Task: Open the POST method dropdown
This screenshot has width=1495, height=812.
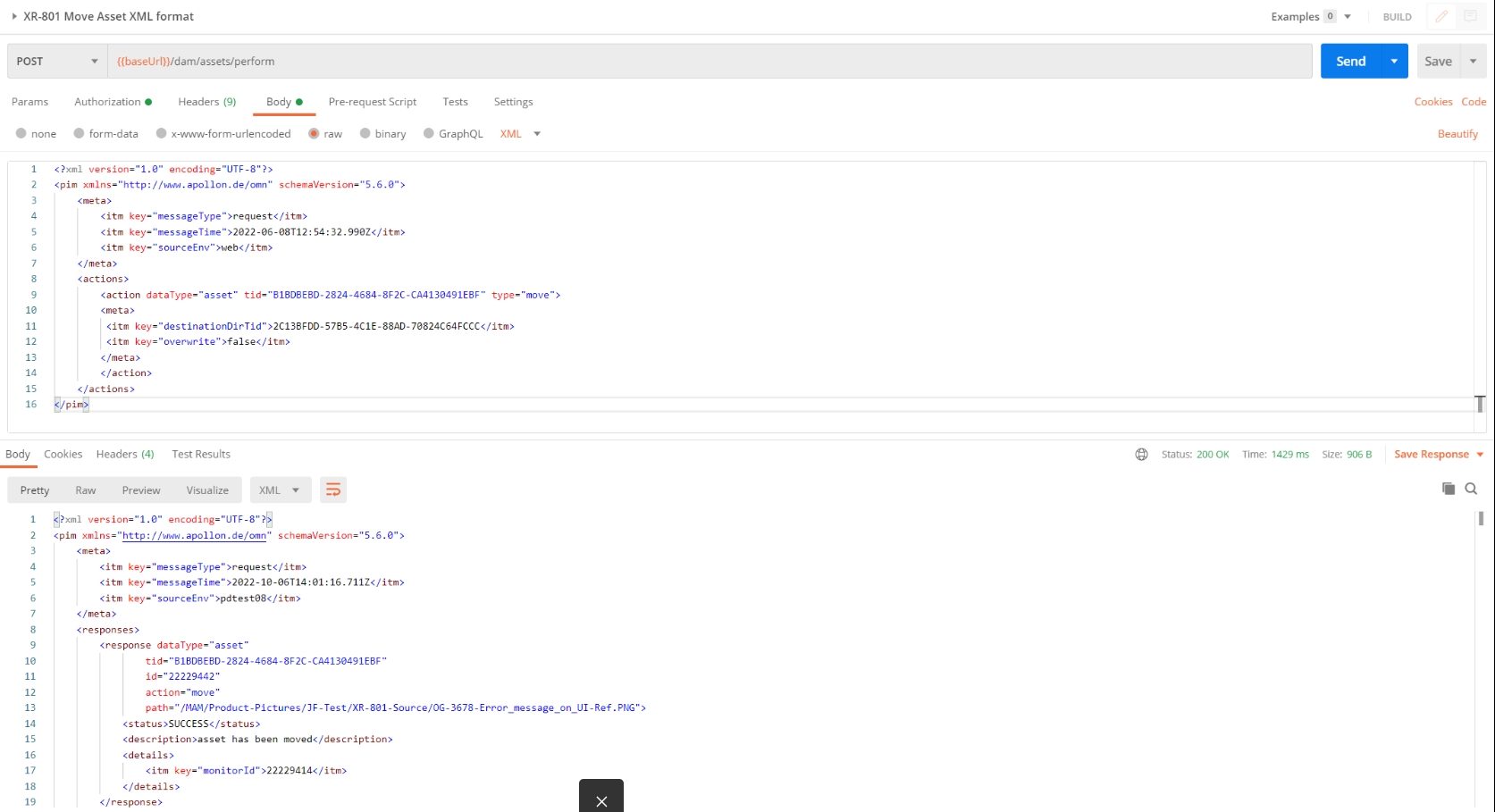Action: (x=56, y=61)
